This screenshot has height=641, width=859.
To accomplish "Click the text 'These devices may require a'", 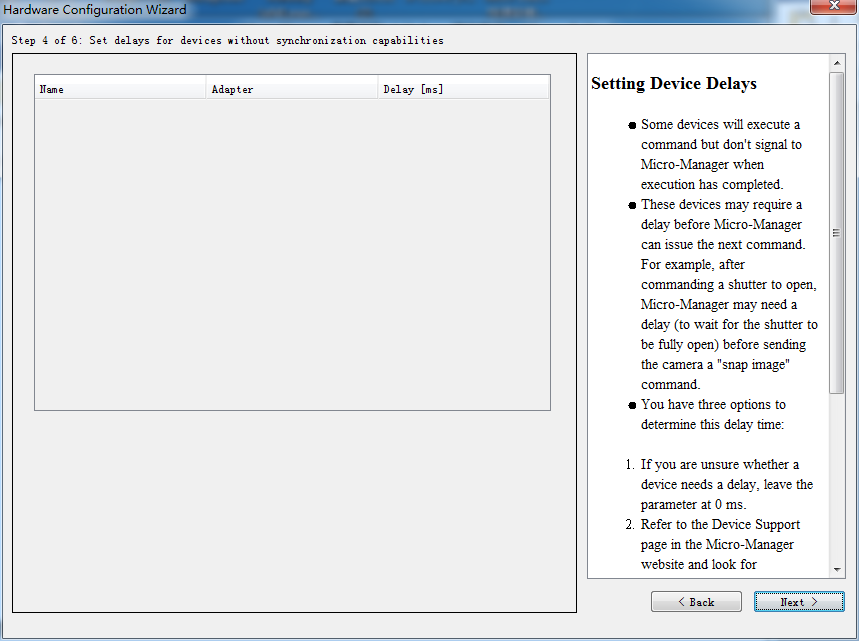I will tap(721, 204).
